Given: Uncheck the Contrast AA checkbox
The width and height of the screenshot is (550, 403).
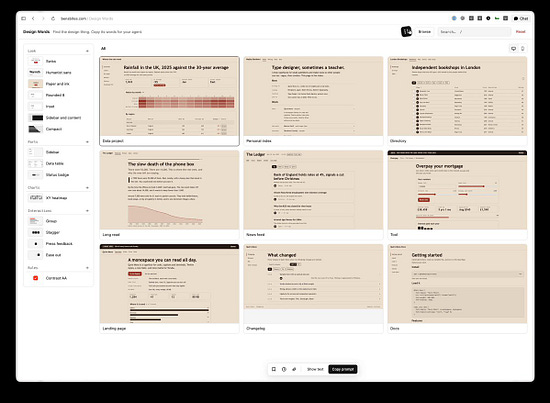Looking at the screenshot, I should 35,278.
